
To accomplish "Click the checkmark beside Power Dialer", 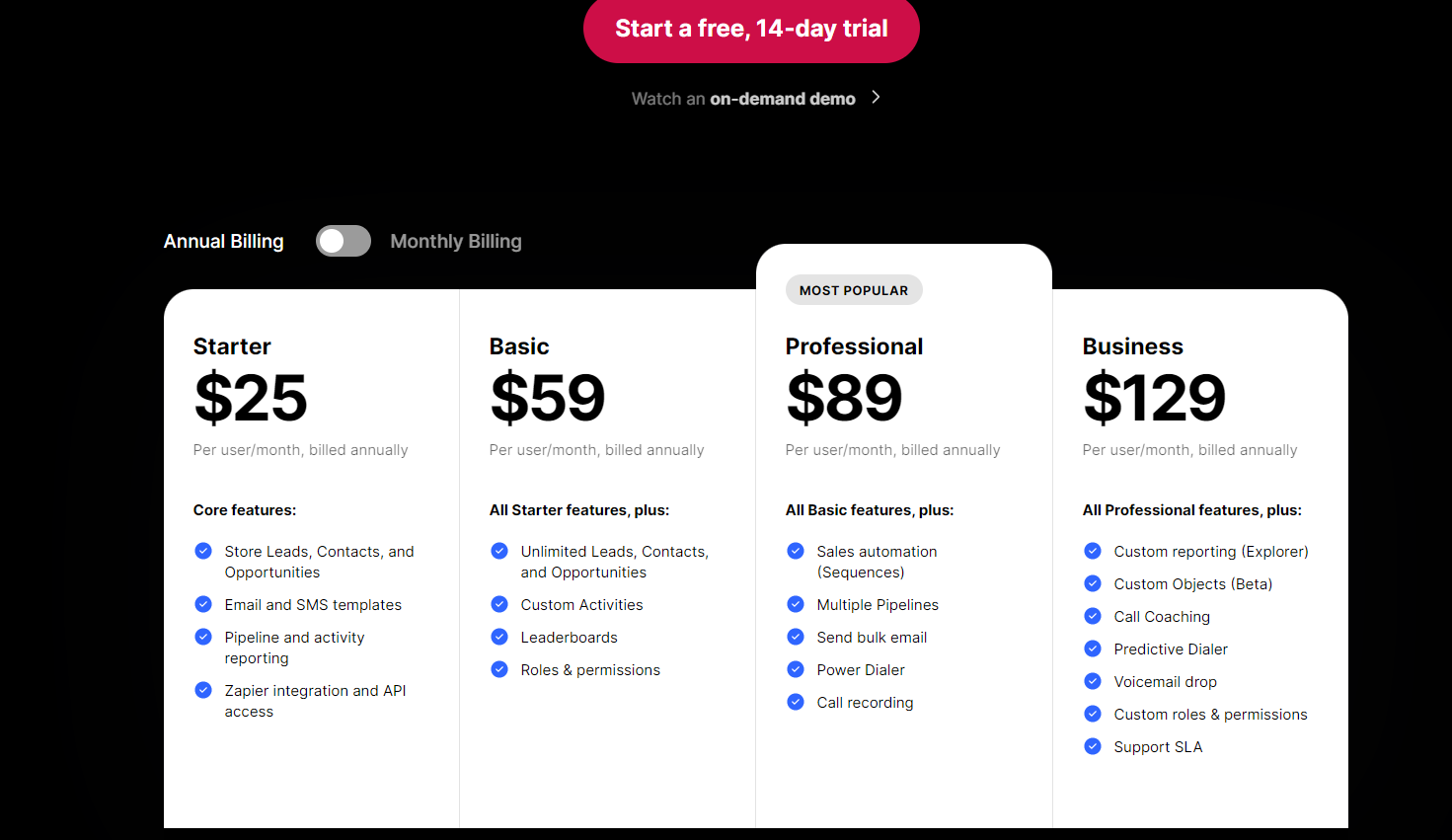I will click(x=796, y=669).
